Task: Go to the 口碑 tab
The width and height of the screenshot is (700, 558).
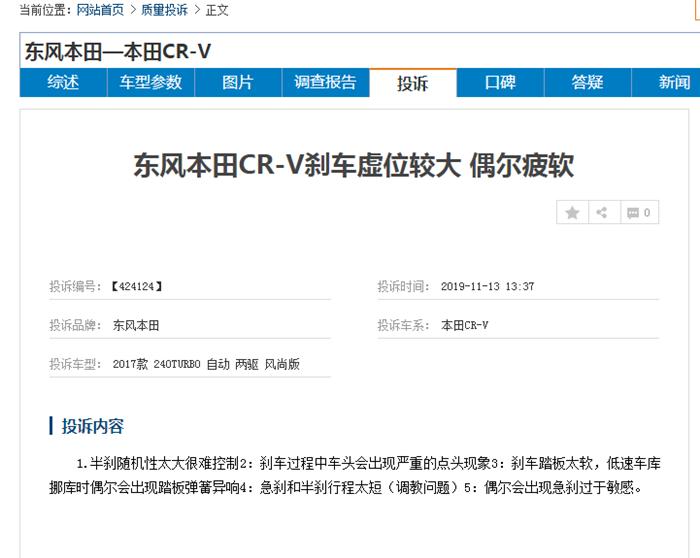Action: point(500,83)
